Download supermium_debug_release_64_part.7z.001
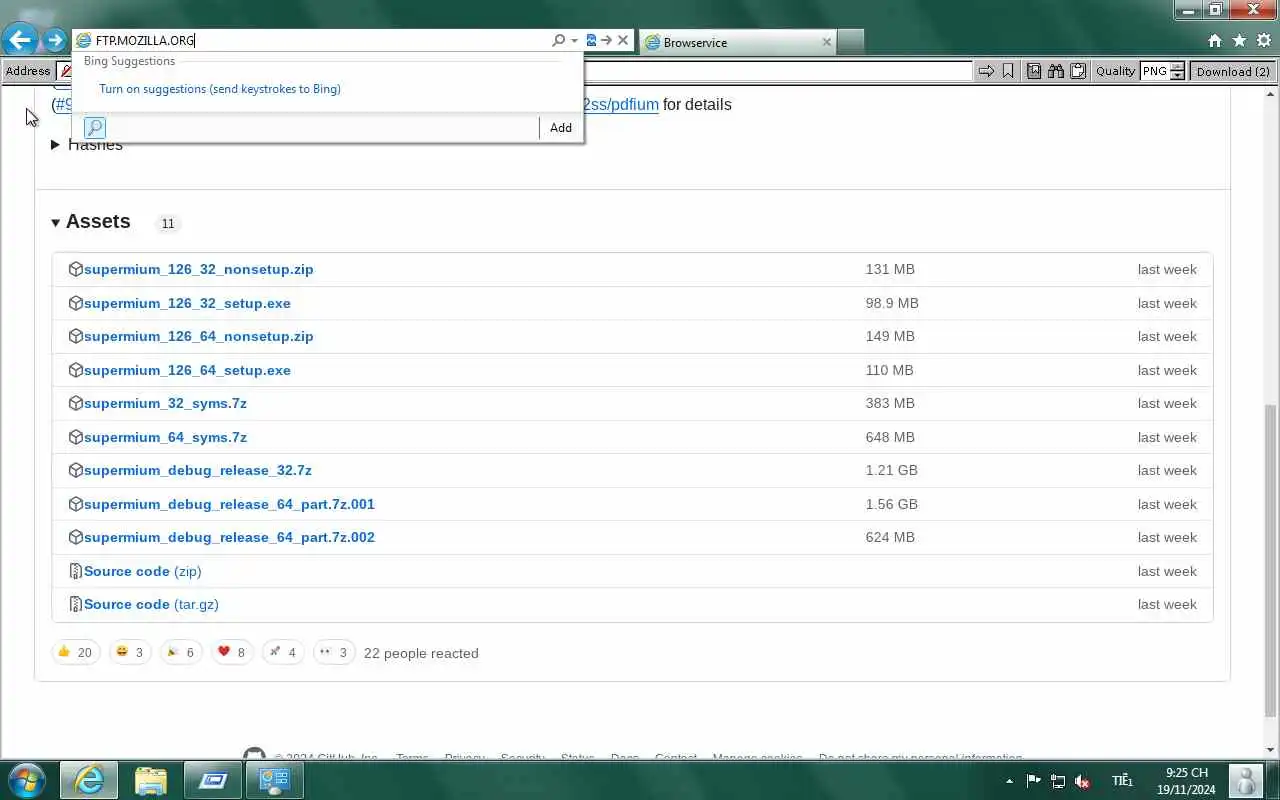 point(229,504)
